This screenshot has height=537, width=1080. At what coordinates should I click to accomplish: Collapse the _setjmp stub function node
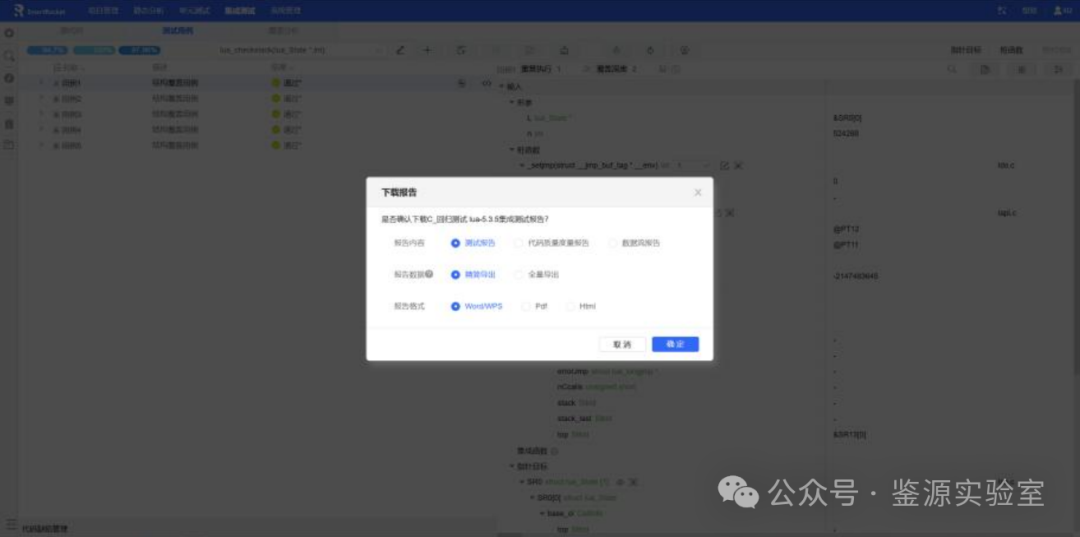pyautogui.click(x=522, y=165)
